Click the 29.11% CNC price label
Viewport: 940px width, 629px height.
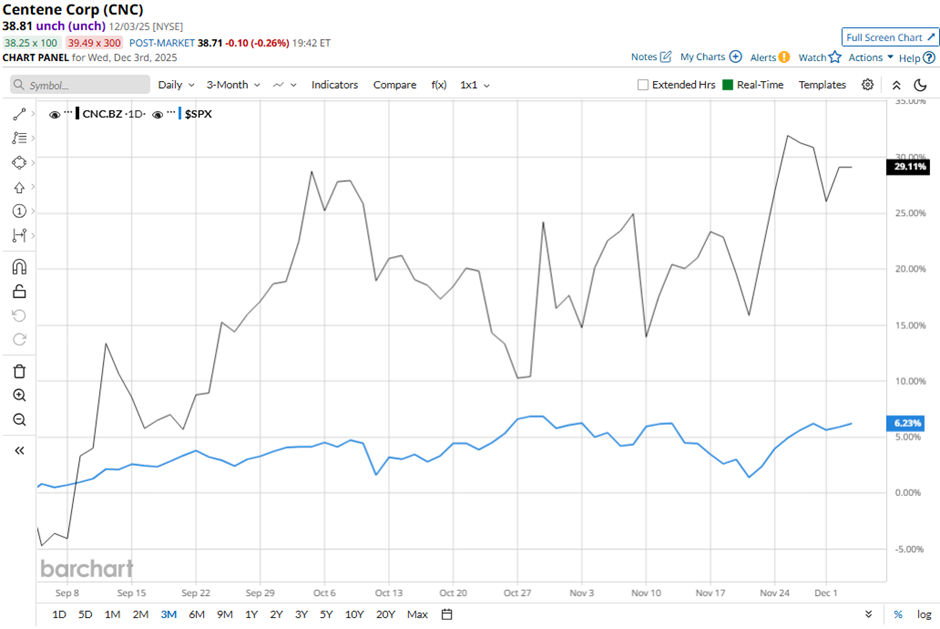(909, 167)
